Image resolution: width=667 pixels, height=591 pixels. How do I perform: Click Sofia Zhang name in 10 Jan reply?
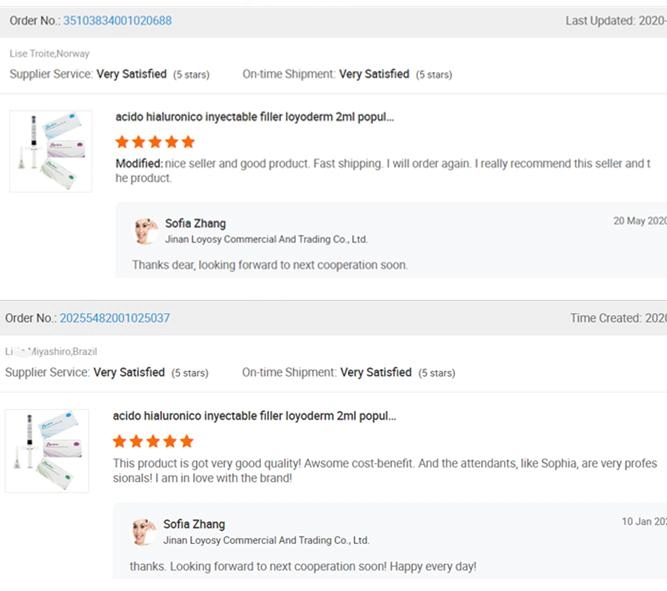(194, 524)
